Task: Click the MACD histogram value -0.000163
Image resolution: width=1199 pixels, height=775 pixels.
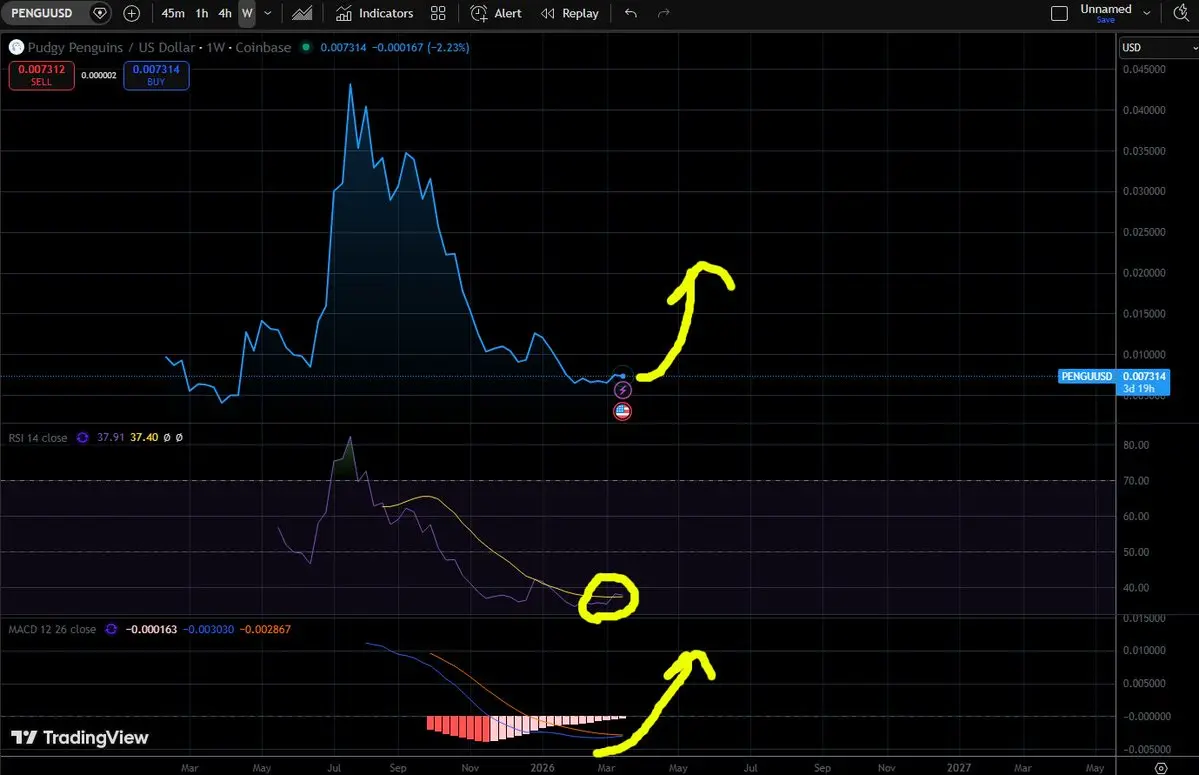Action: [x=151, y=630]
